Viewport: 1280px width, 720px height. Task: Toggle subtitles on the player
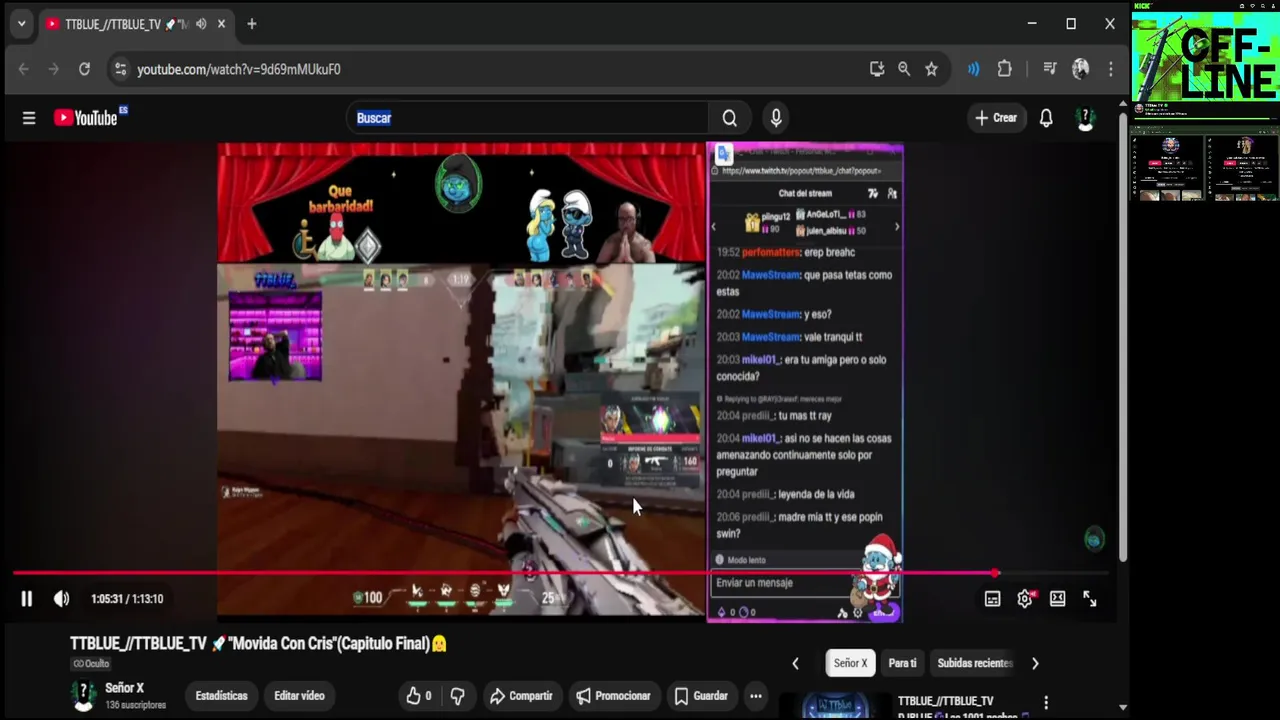coord(992,599)
